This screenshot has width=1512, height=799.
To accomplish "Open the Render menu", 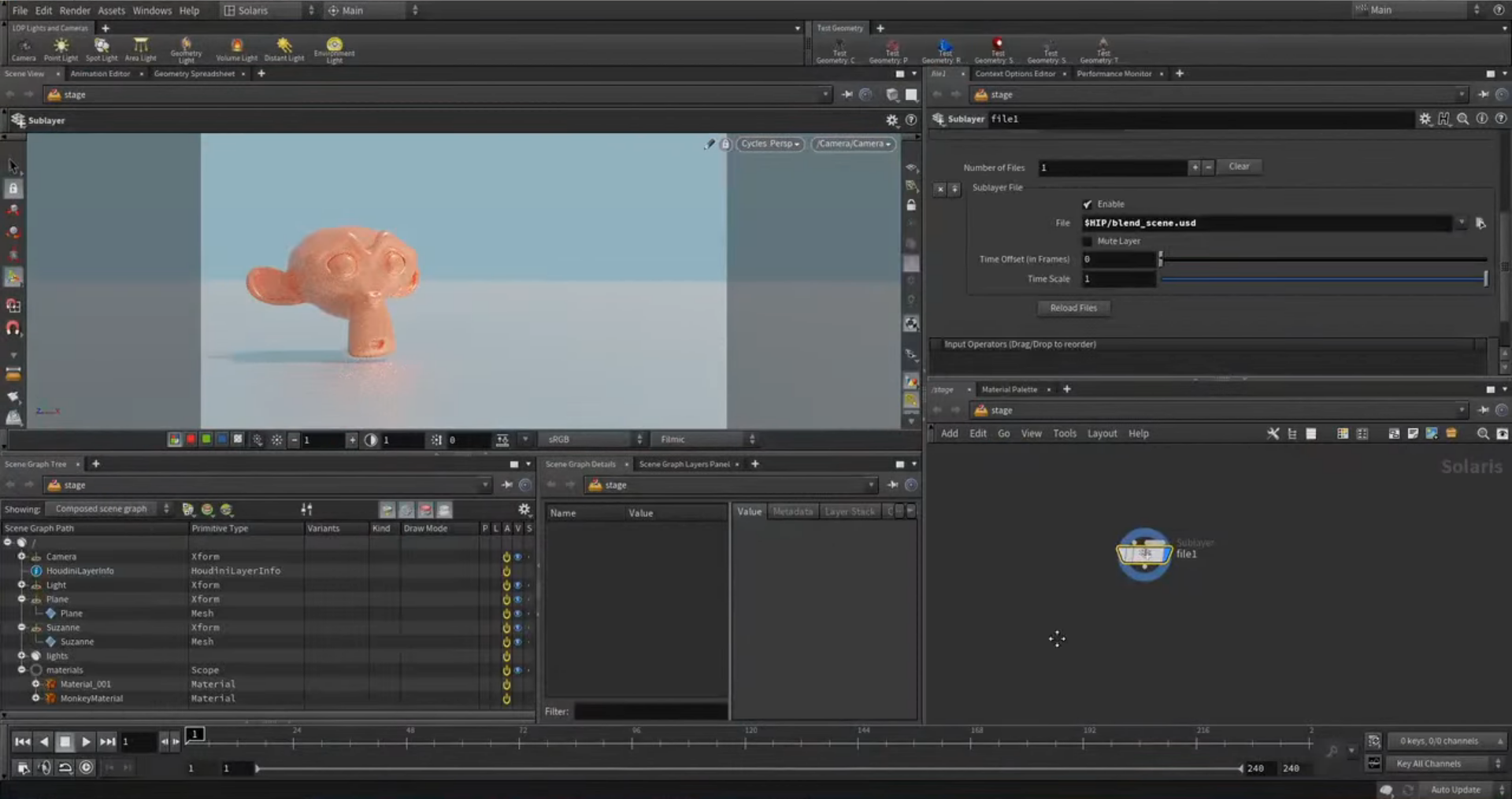I will pyautogui.click(x=75, y=10).
